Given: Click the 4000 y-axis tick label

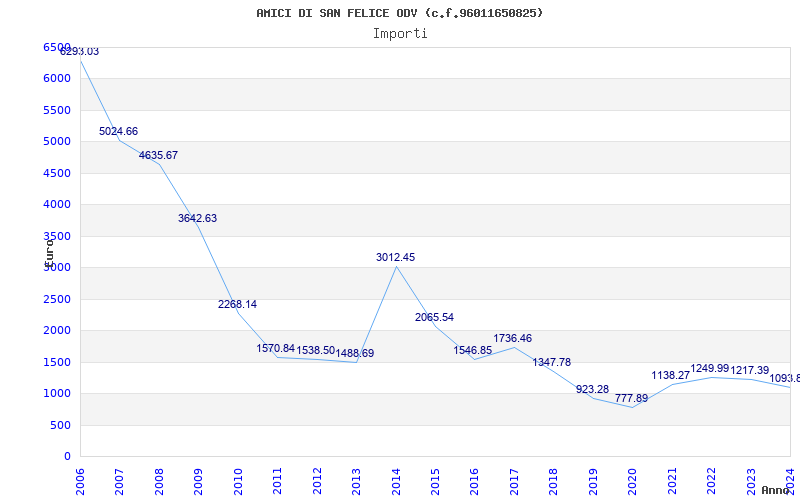Looking at the screenshot, I should point(57,204).
